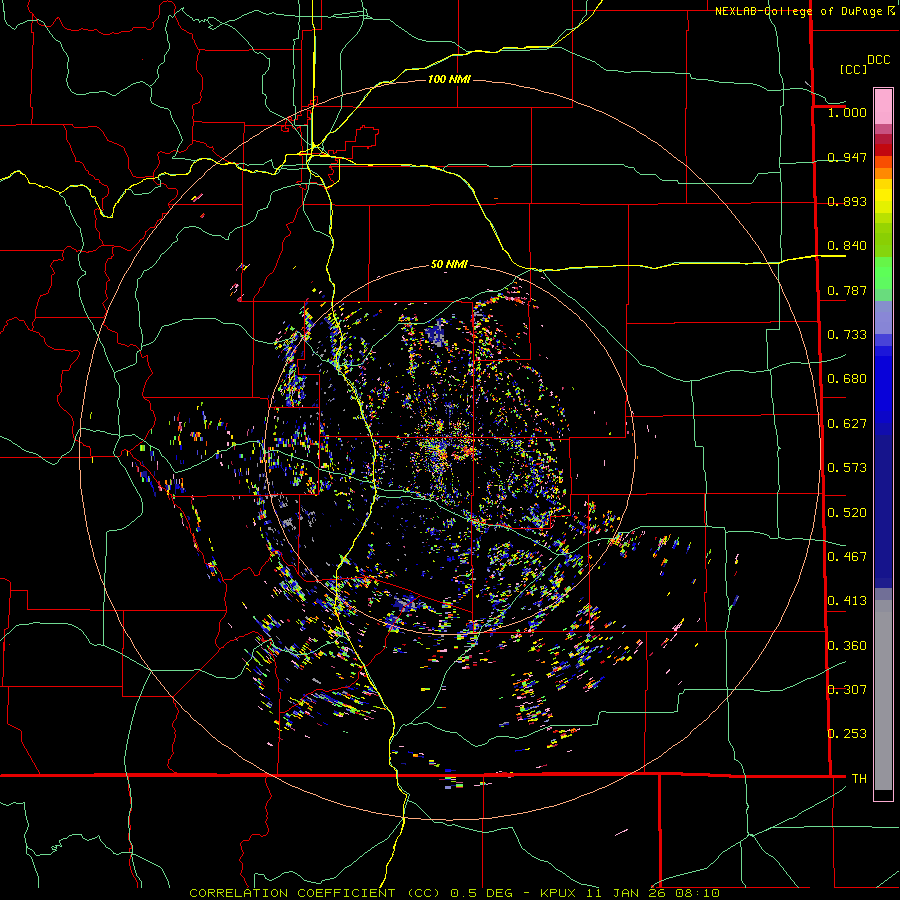Click the 0.360 legend value
This screenshot has width=900, height=900.
847,646
